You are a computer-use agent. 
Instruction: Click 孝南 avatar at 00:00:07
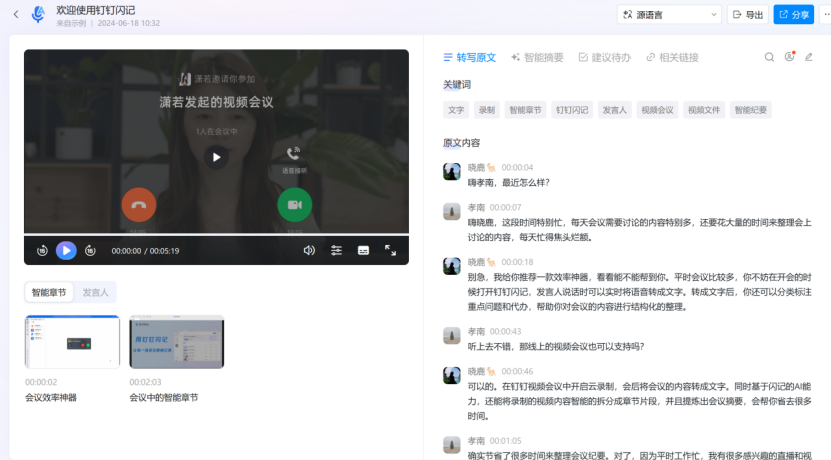[452, 211]
